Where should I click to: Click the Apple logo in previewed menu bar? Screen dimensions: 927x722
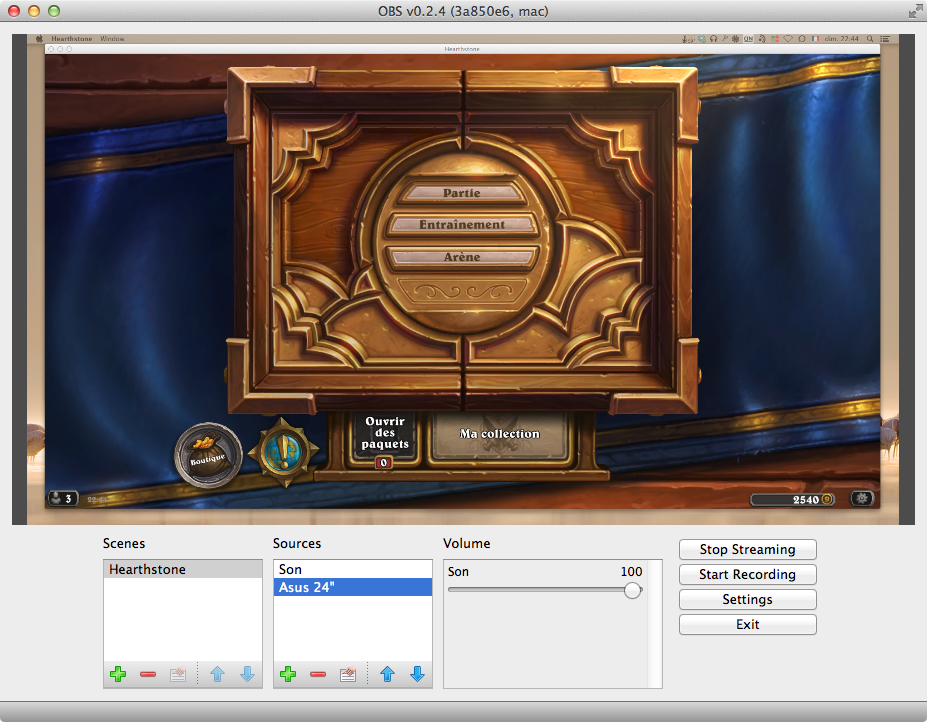point(40,39)
